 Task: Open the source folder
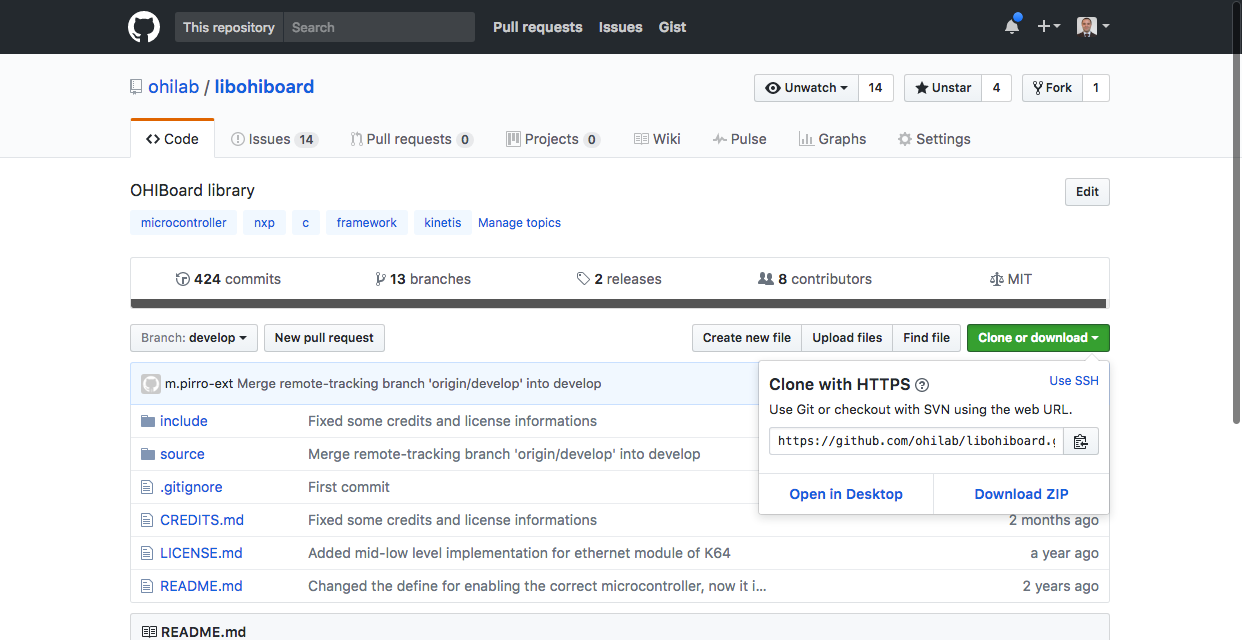click(182, 454)
